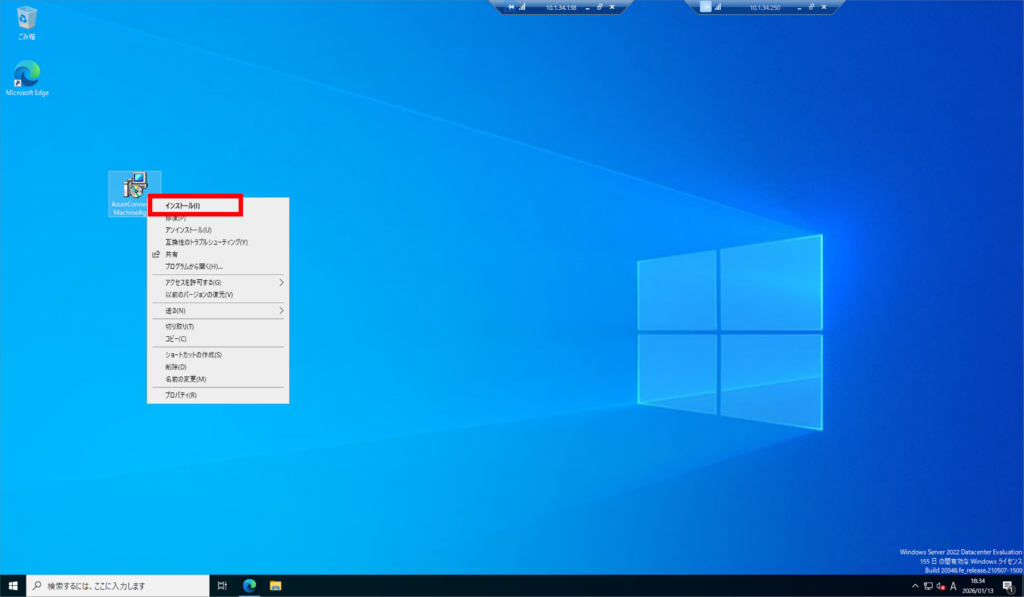Open File Explorer from the taskbar

(275, 585)
